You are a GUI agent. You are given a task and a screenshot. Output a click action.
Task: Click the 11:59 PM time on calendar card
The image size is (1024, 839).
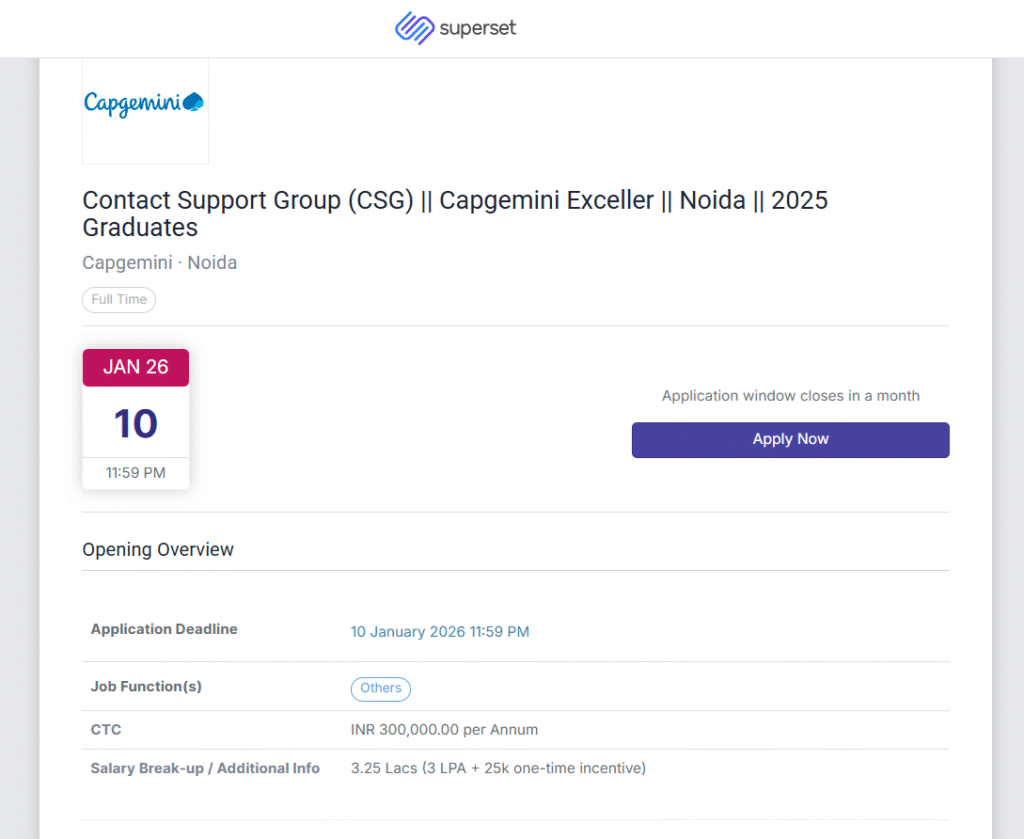pos(136,473)
